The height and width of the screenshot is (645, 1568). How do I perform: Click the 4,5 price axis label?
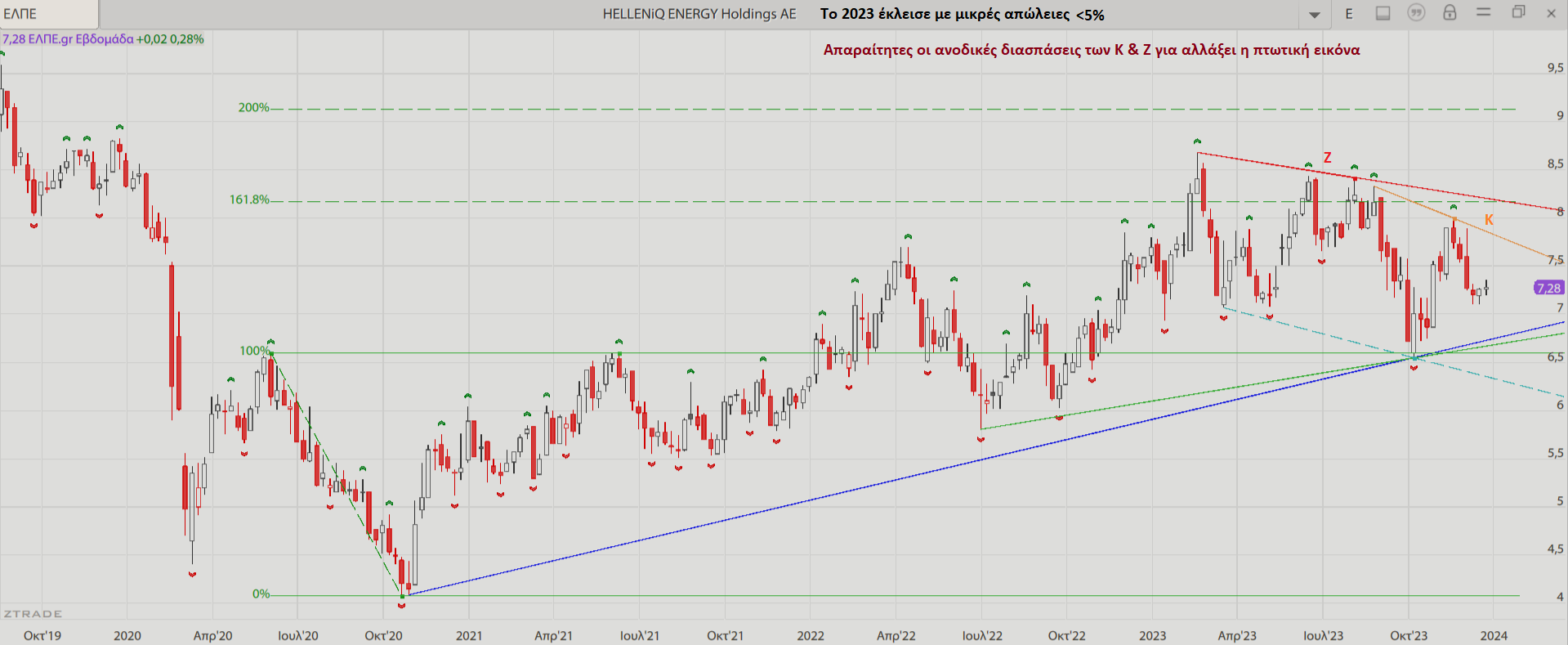1555,549
